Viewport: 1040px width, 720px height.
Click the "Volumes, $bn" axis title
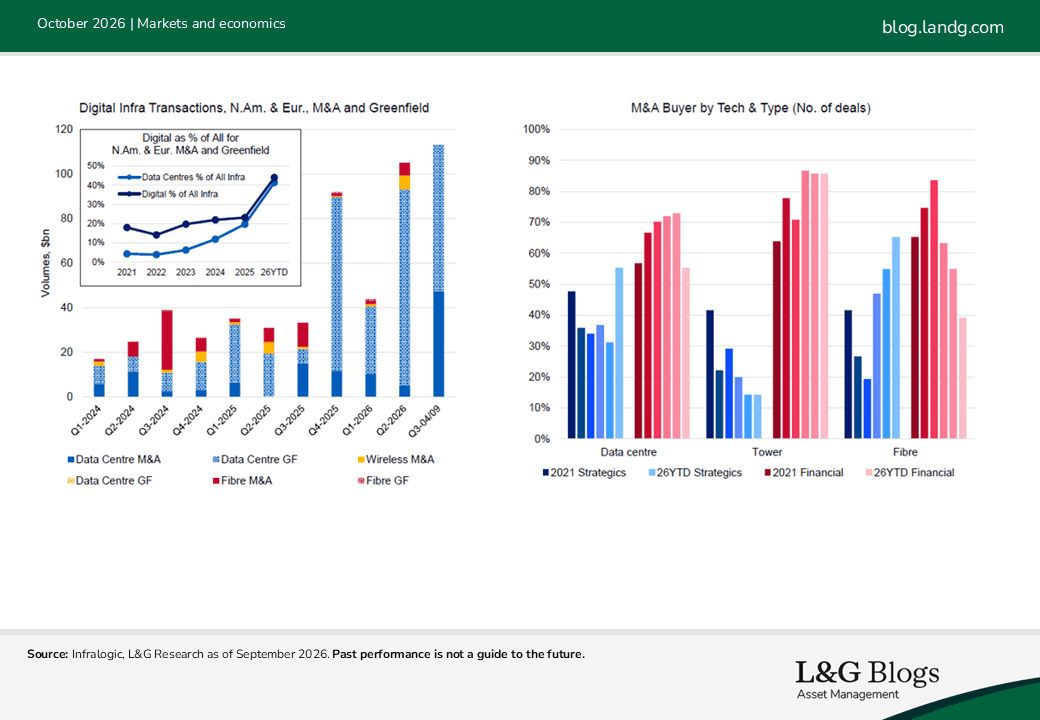45,263
